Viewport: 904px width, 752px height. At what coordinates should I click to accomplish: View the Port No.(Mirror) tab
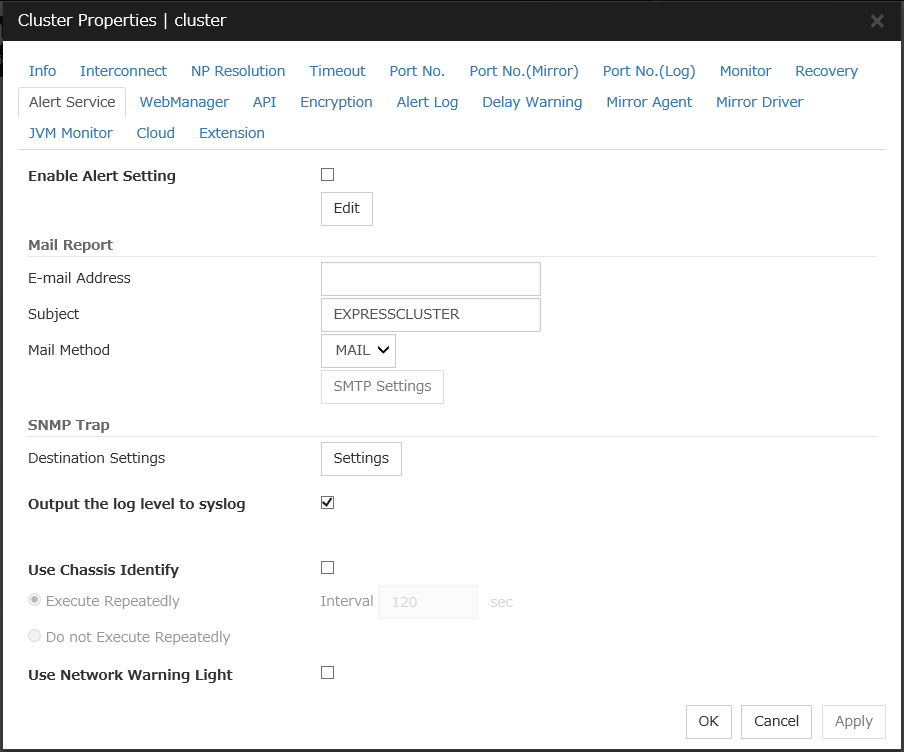524,71
